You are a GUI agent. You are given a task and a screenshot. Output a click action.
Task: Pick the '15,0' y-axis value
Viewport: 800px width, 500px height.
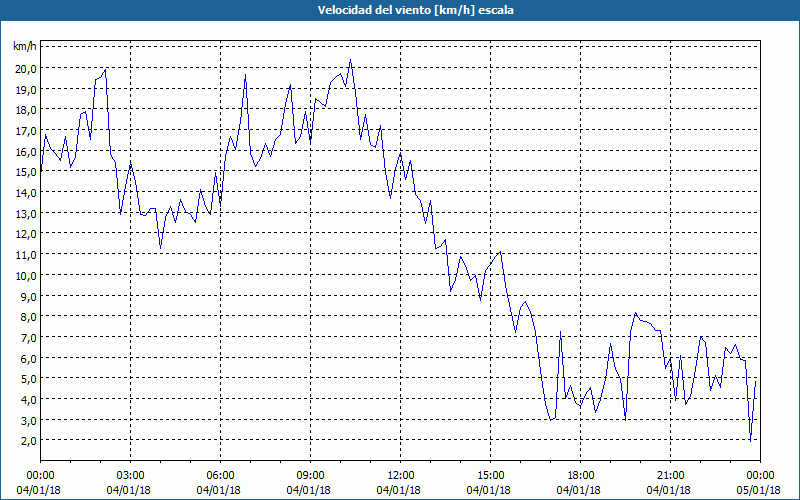pos(26,172)
